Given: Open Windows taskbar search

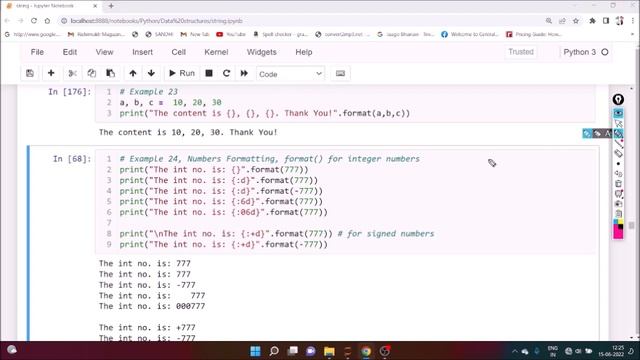Looking at the screenshot, I should point(274,351).
